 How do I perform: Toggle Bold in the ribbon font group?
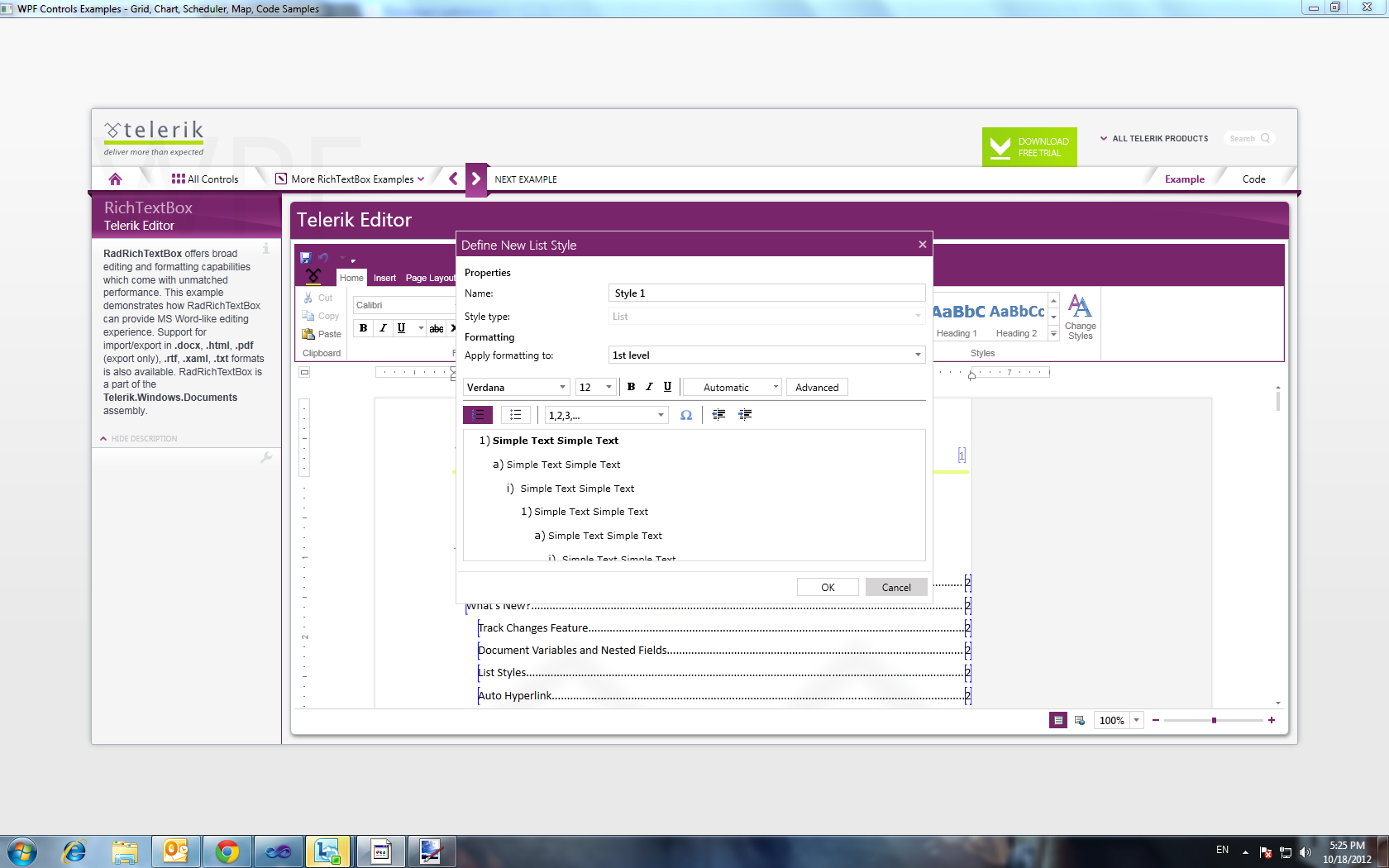[x=363, y=328]
